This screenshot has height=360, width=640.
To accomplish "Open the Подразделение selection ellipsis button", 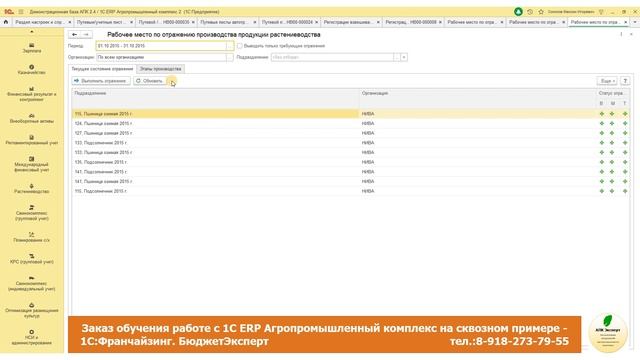I will [x=397, y=58].
